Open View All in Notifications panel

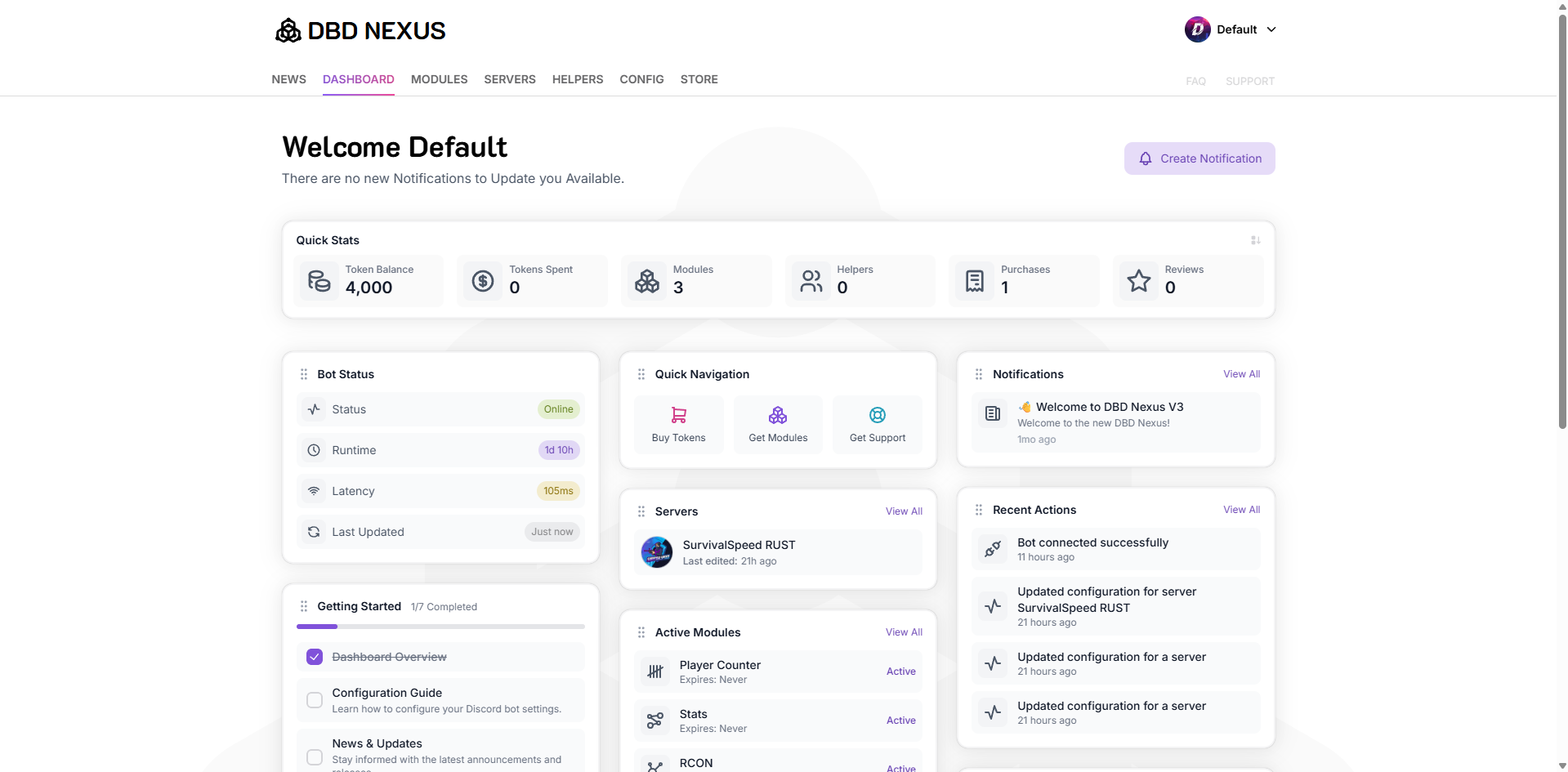[1241, 373]
